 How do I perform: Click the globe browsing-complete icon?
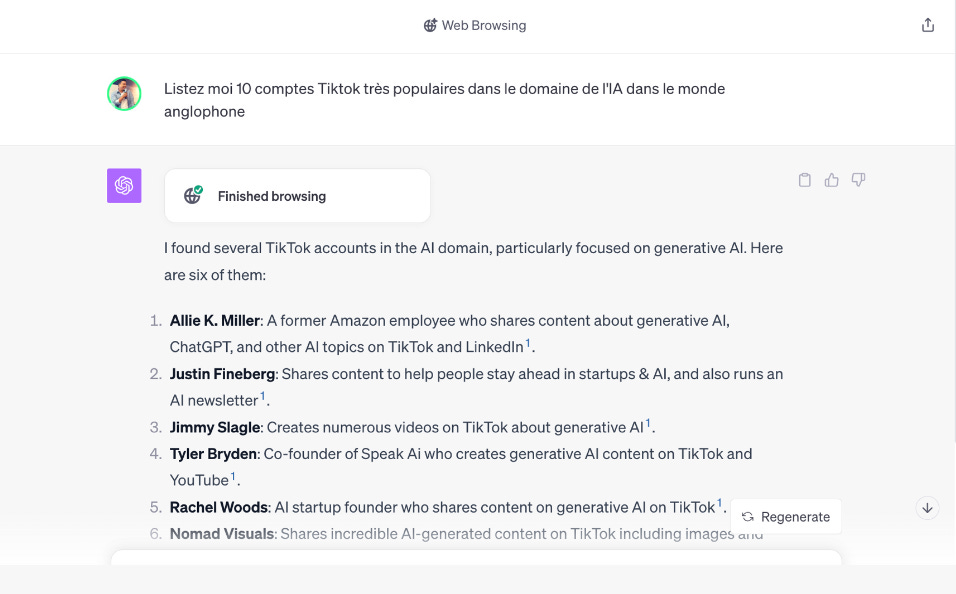193,195
